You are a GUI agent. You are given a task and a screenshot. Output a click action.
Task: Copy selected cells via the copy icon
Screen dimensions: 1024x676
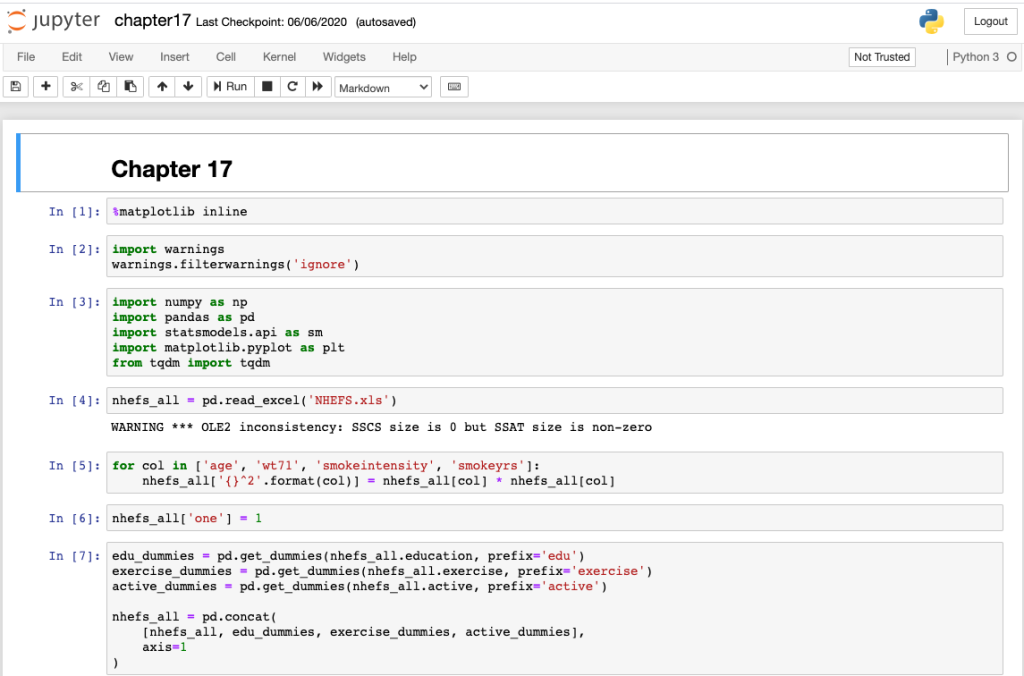[103, 87]
